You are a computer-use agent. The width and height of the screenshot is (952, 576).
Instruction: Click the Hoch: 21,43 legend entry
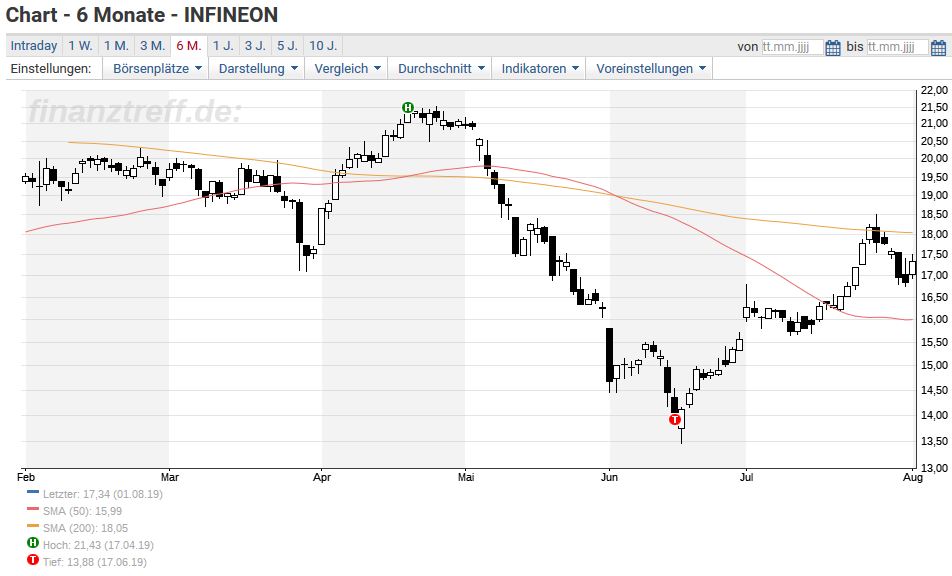(x=98, y=545)
